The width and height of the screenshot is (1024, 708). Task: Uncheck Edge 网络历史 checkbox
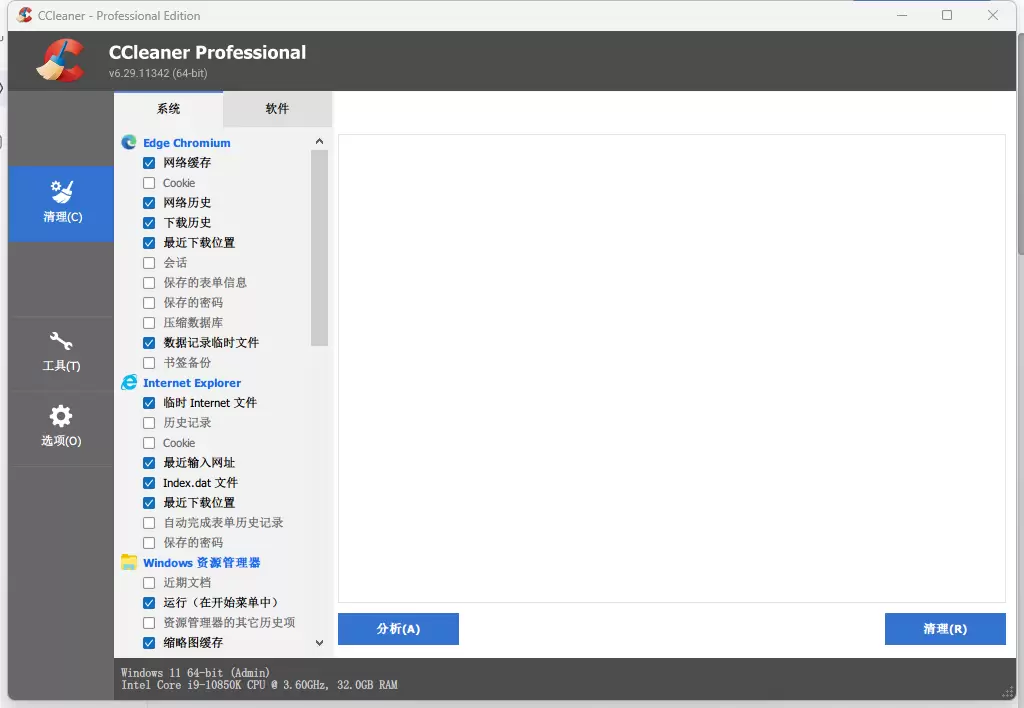pyautogui.click(x=149, y=203)
